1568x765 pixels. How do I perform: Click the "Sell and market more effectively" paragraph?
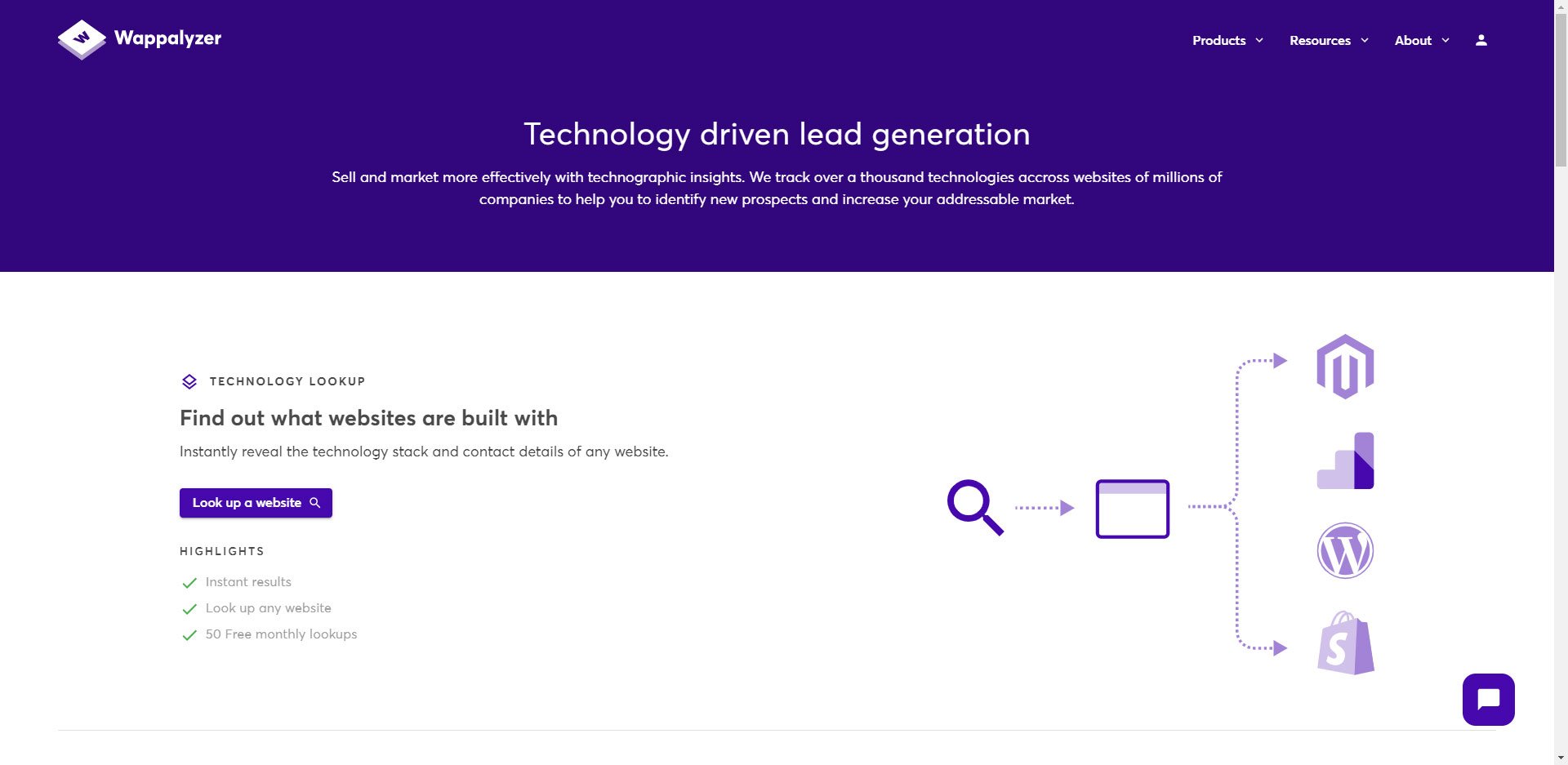[x=777, y=188]
